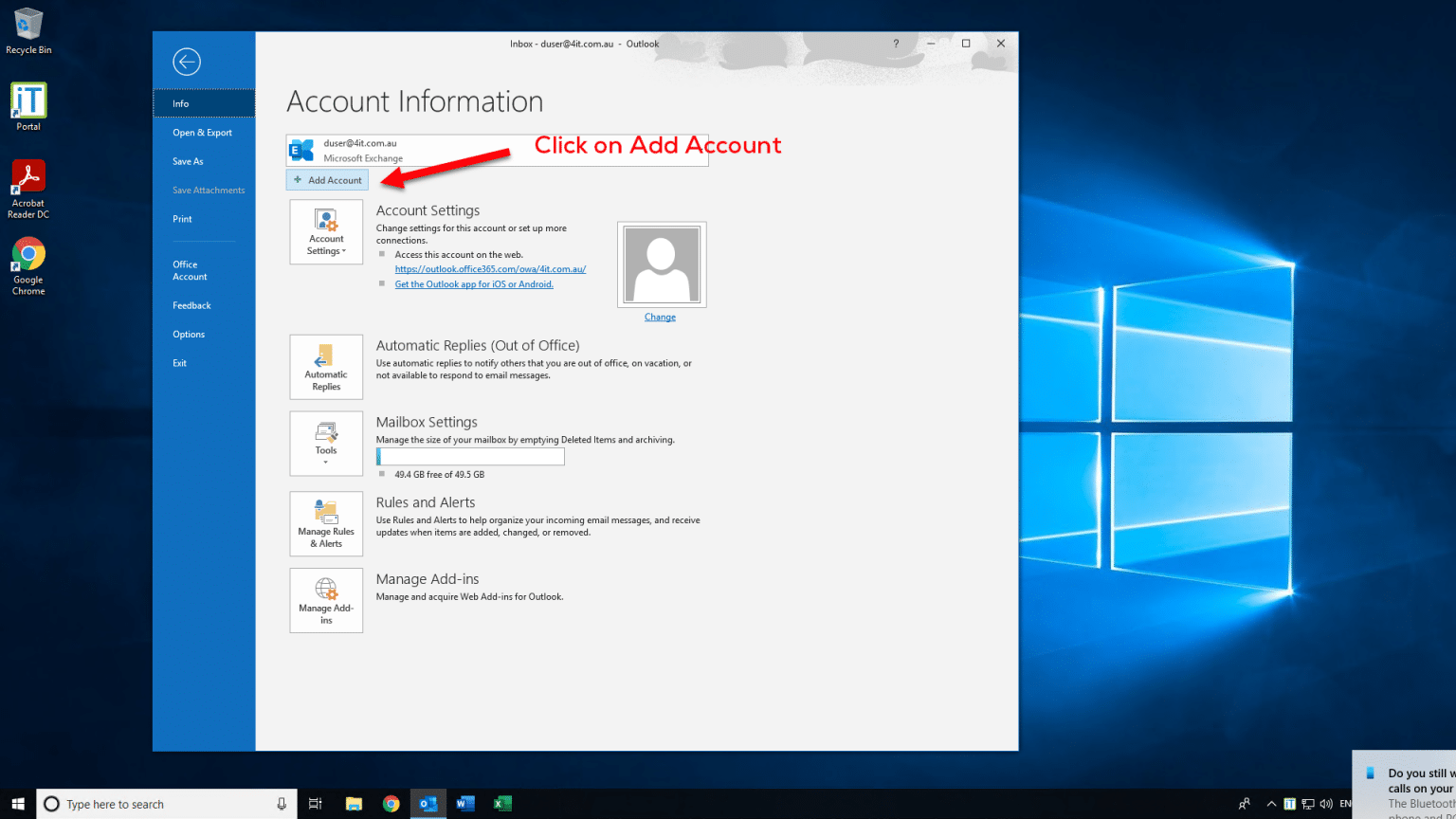Open Google Chrome from the taskbar
This screenshot has width=1456, height=819.
(x=391, y=803)
